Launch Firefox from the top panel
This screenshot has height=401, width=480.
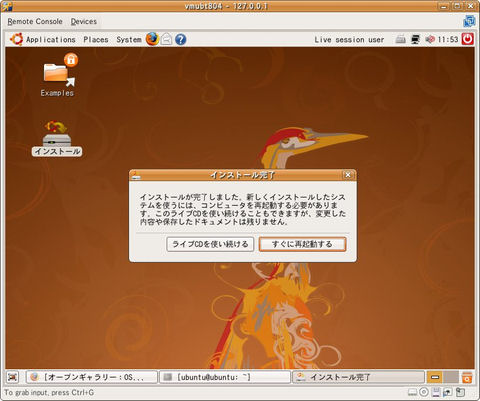[x=152, y=39]
